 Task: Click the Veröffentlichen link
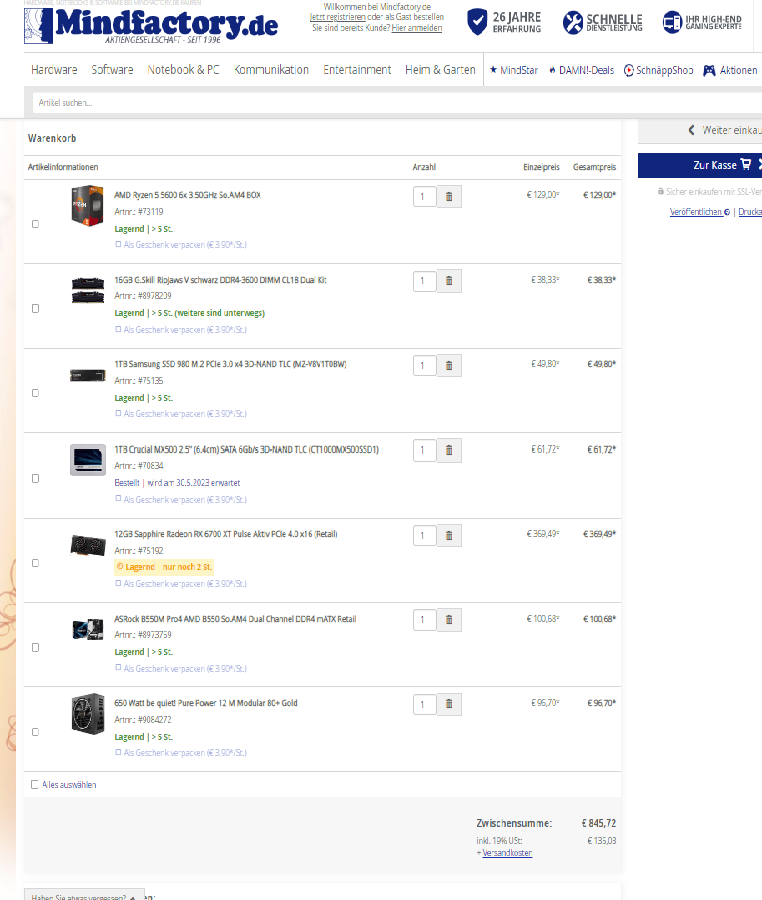pyautogui.click(x=699, y=212)
